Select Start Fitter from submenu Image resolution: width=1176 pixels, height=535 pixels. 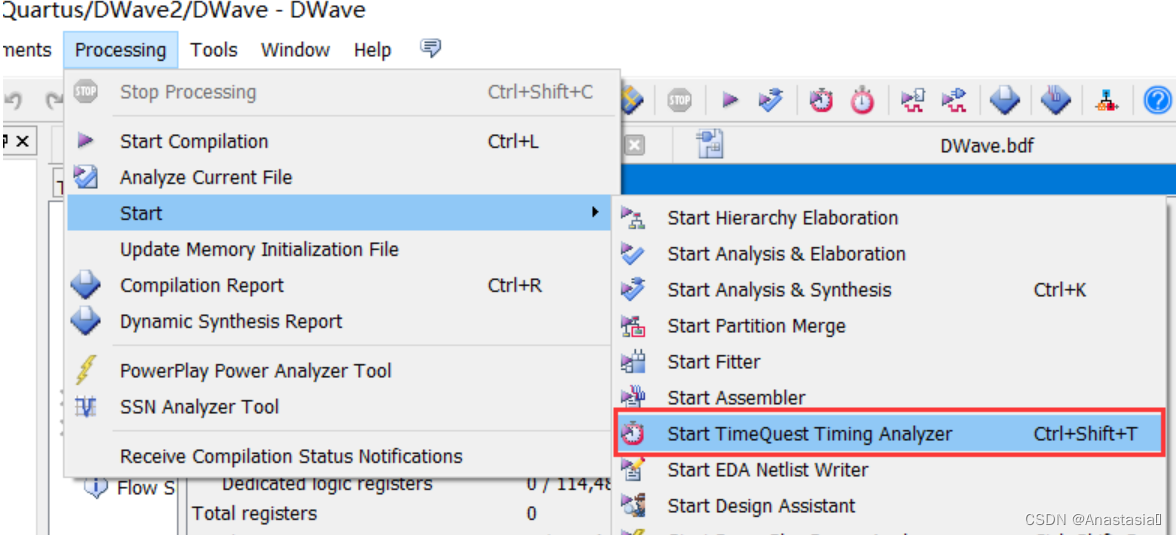(x=714, y=362)
